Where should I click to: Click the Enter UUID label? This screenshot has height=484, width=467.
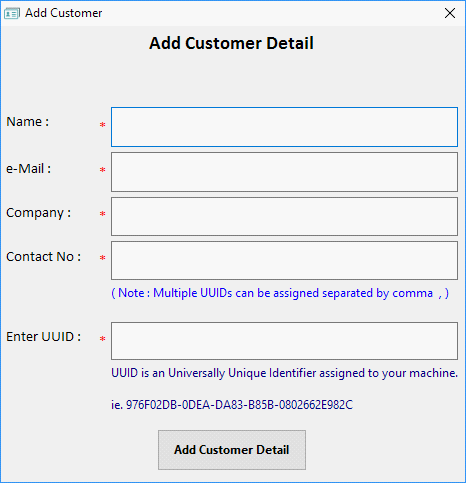point(43,337)
